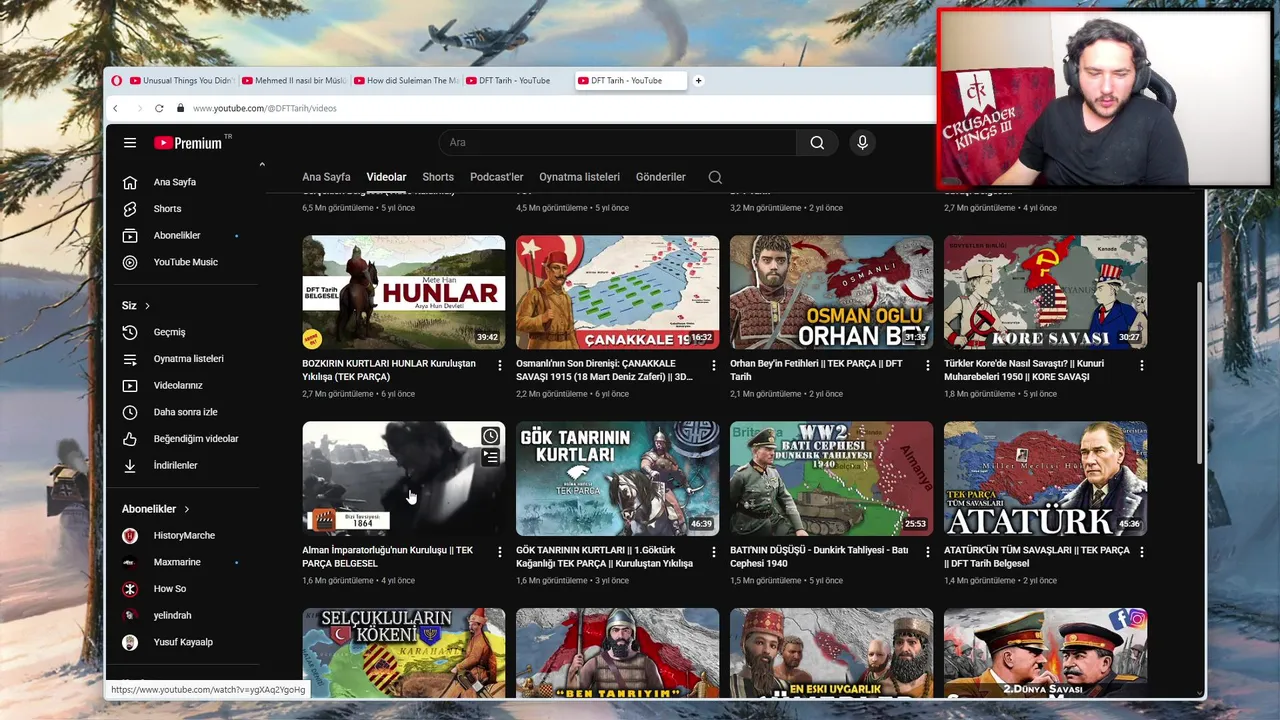Click the Opera browser menu icon

pyautogui.click(x=117, y=80)
